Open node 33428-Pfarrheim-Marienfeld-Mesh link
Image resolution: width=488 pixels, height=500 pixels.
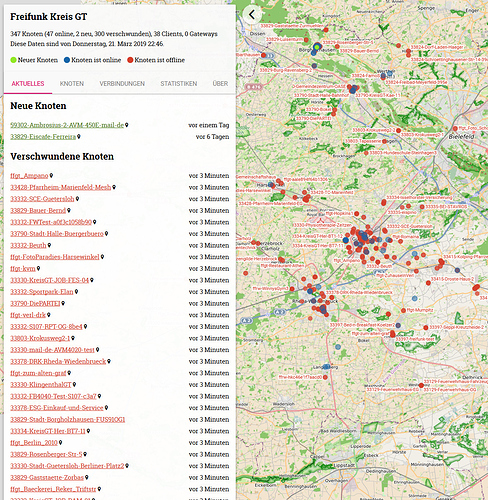pyautogui.click(x=61, y=187)
